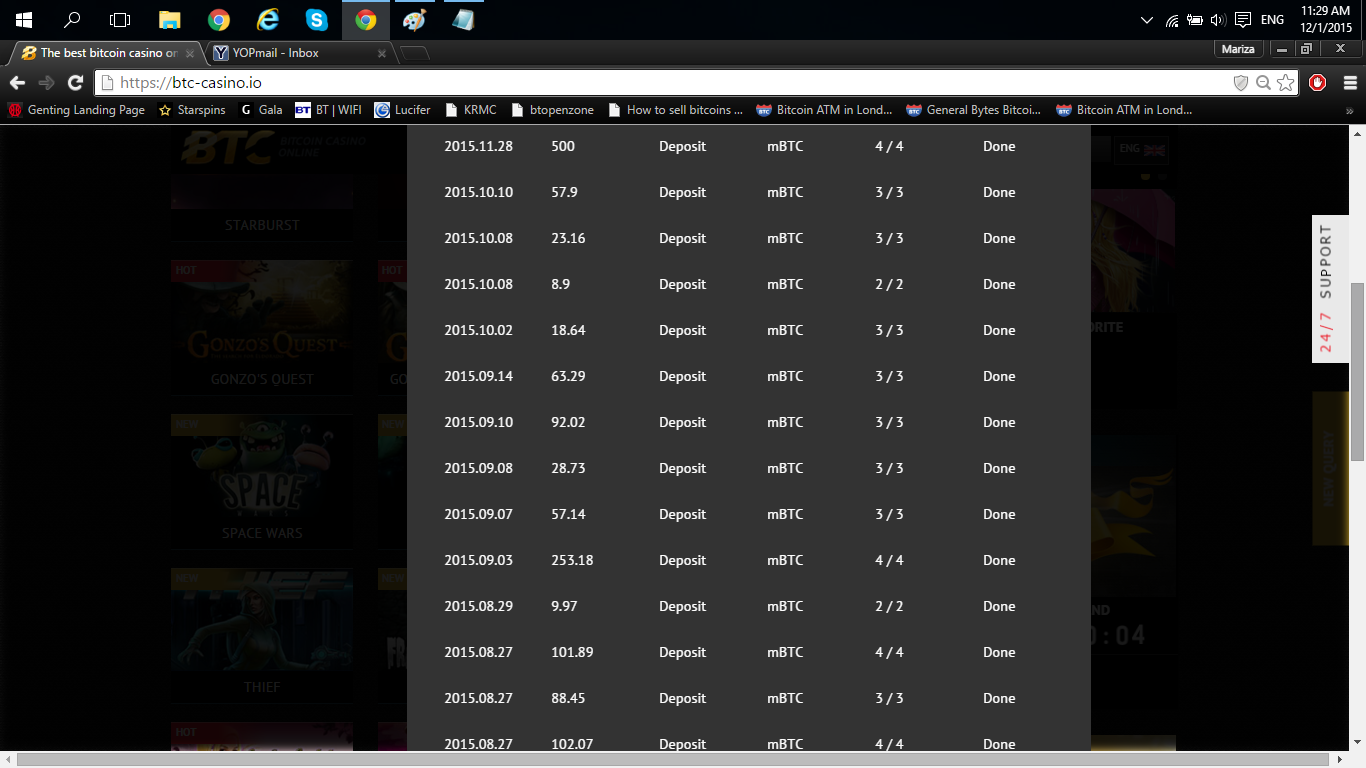This screenshot has height=768, width=1366.
Task: Open the Windows Start menu
Action: [23, 20]
